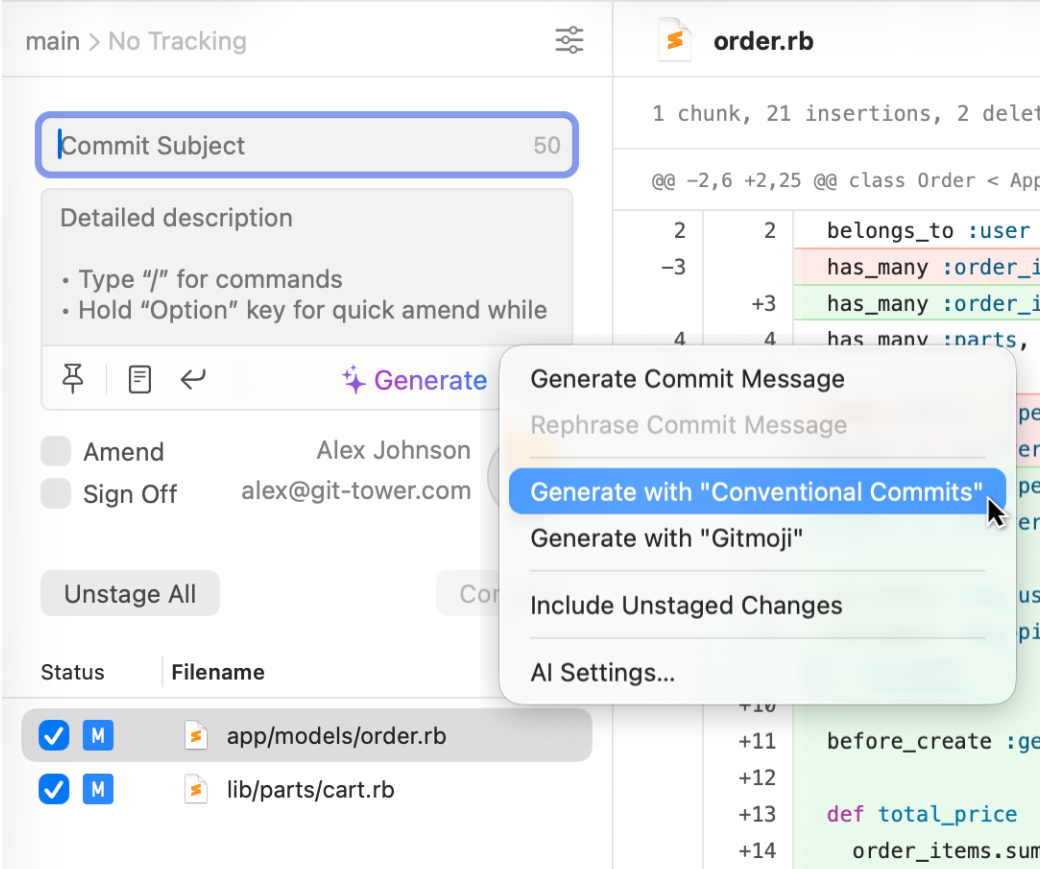Click the return arrow icon

[x=193, y=379]
